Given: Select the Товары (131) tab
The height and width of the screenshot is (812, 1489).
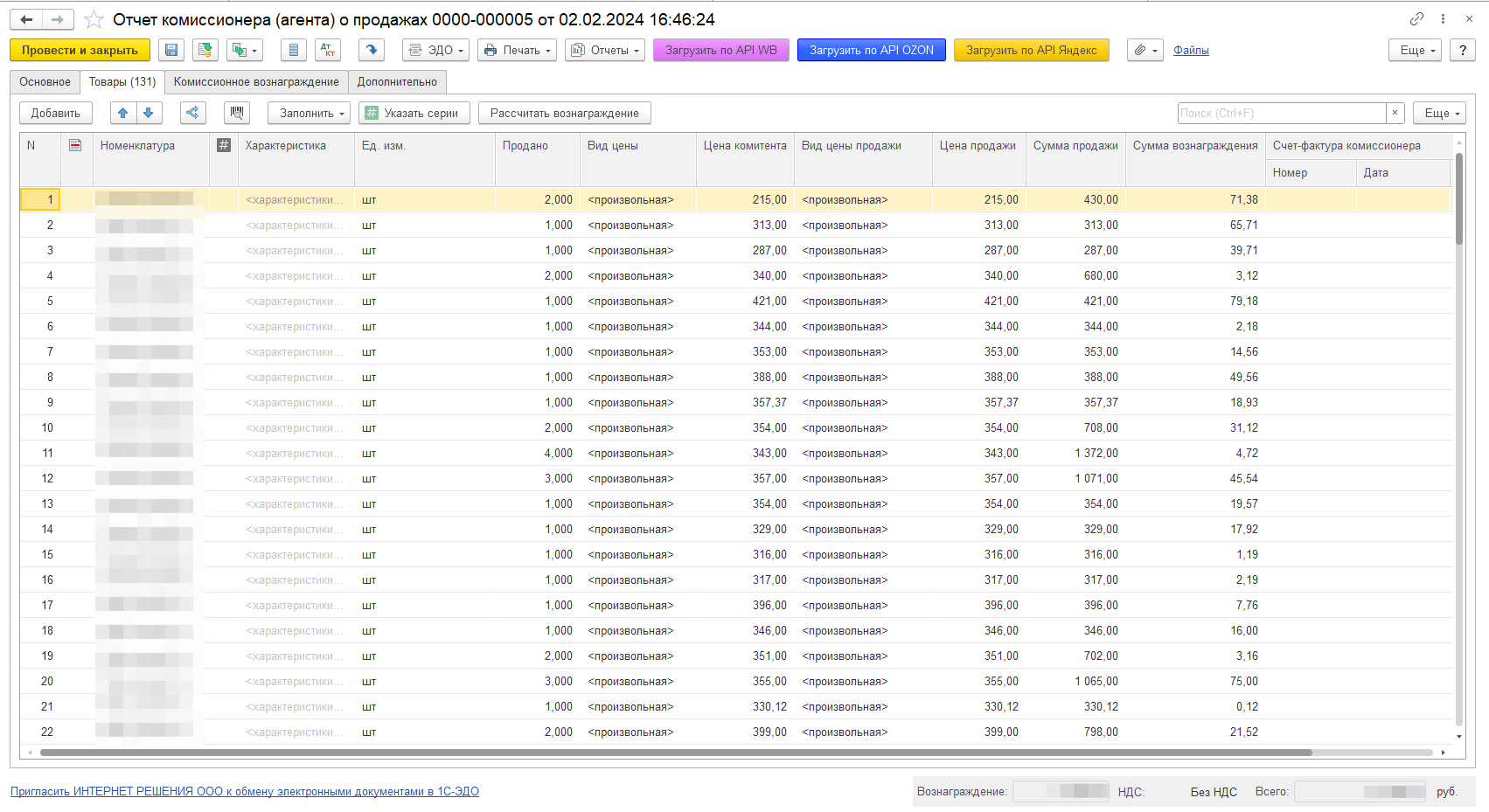Looking at the screenshot, I should [x=122, y=82].
